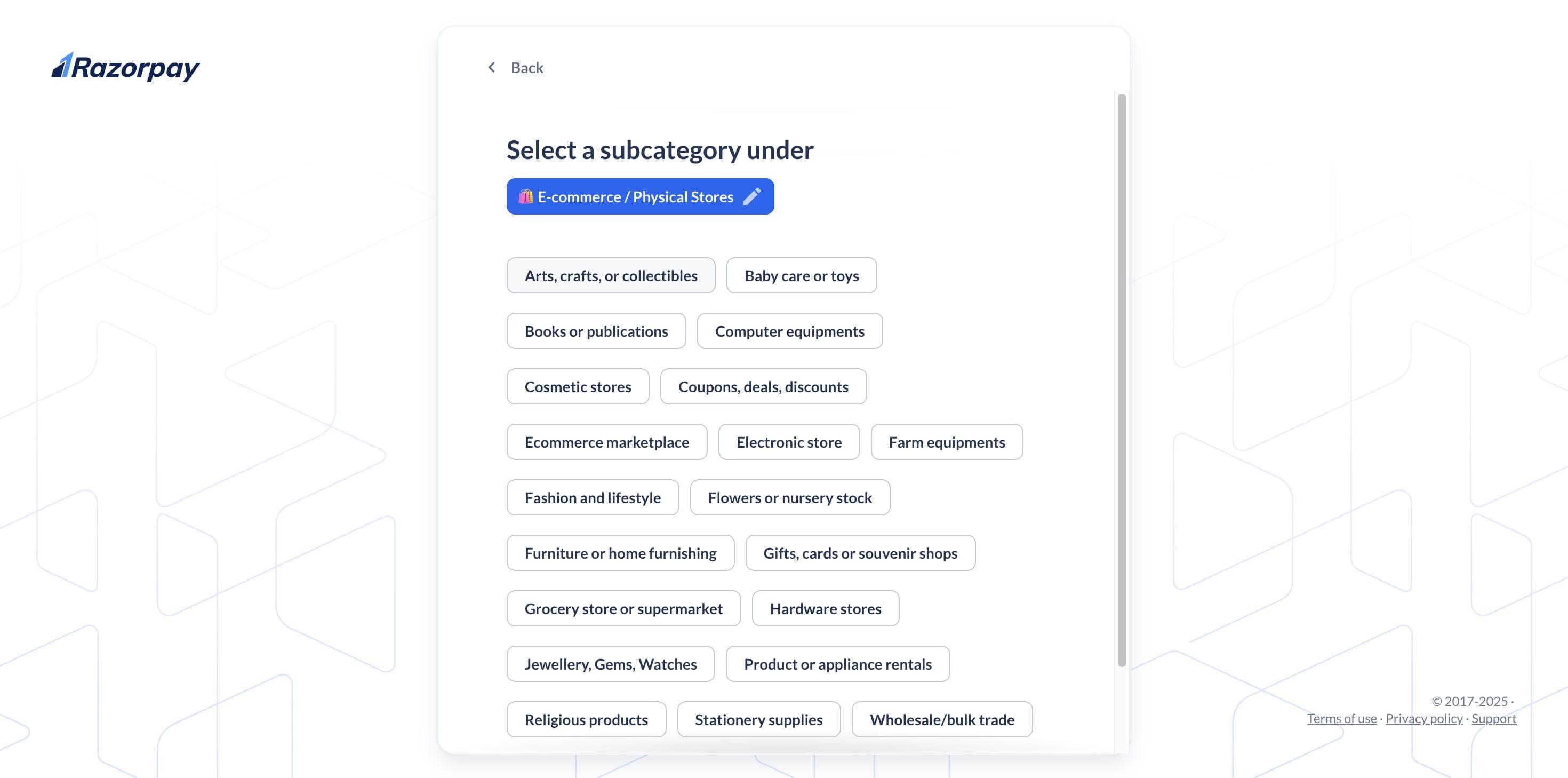Screen dimensions: 1568x778
Task: Click the shopping bag icon in category pill
Action: tap(526, 196)
